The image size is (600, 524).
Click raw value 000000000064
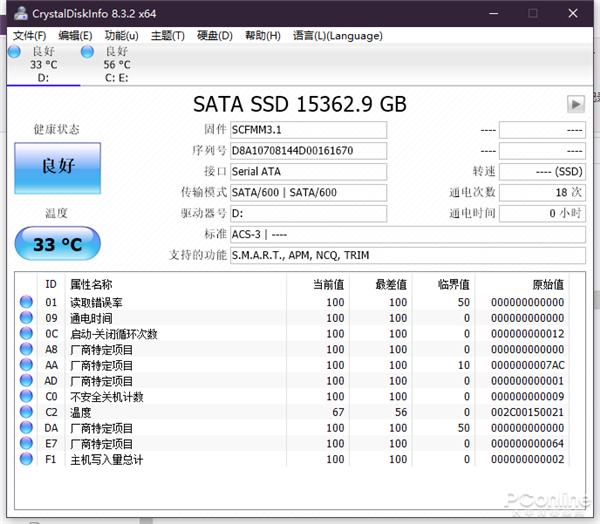coord(528,444)
